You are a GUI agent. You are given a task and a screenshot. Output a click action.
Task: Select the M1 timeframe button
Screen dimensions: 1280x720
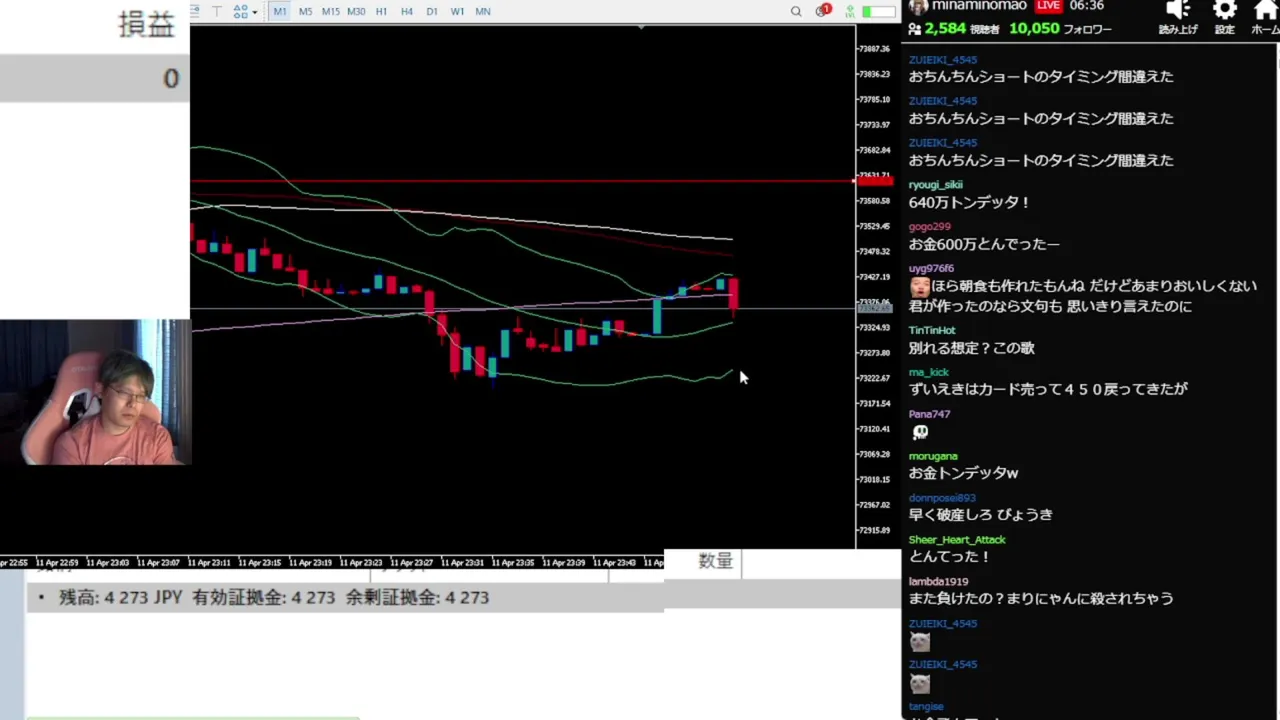click(x=279, y=11)
